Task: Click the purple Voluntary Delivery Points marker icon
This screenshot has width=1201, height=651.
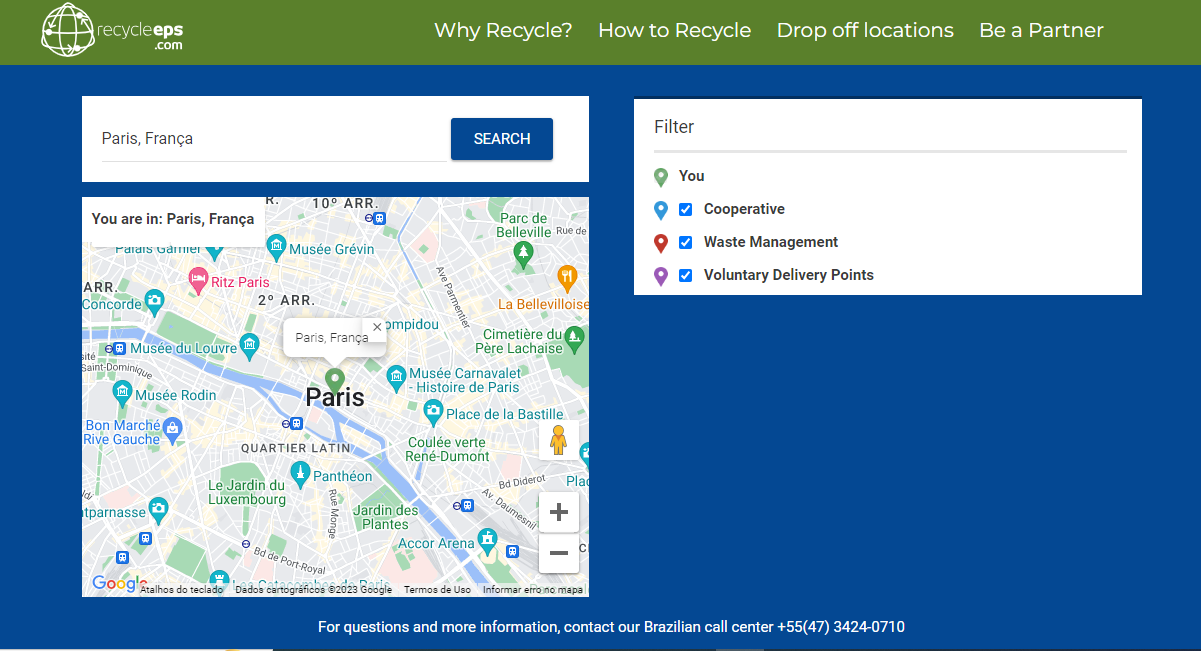Action: [x=661, y=275]
